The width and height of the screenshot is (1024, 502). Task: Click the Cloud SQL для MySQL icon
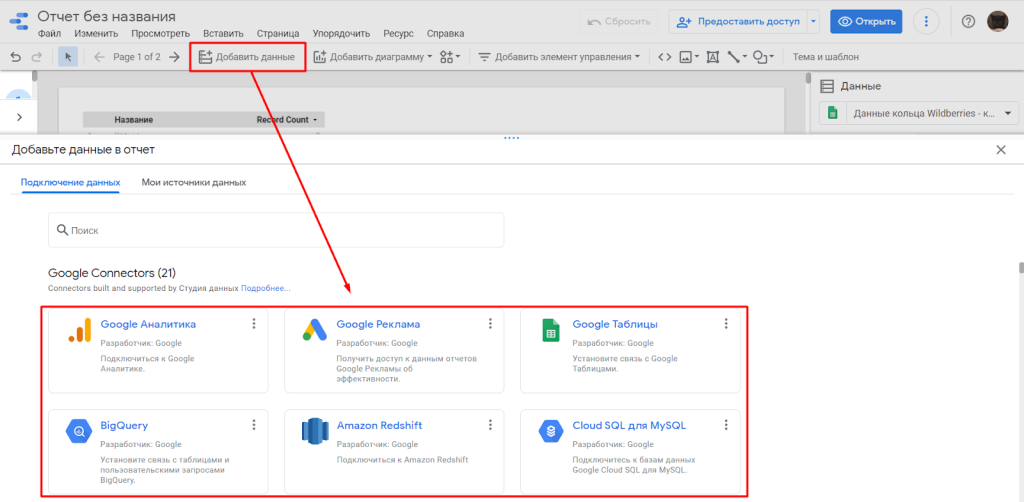551,431
